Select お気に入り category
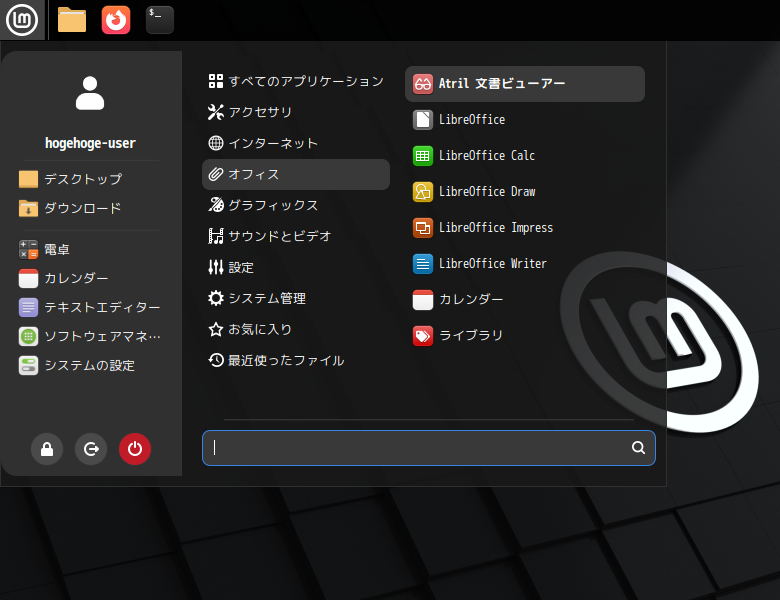Screen dimensions: 780x600 (296, 329)
